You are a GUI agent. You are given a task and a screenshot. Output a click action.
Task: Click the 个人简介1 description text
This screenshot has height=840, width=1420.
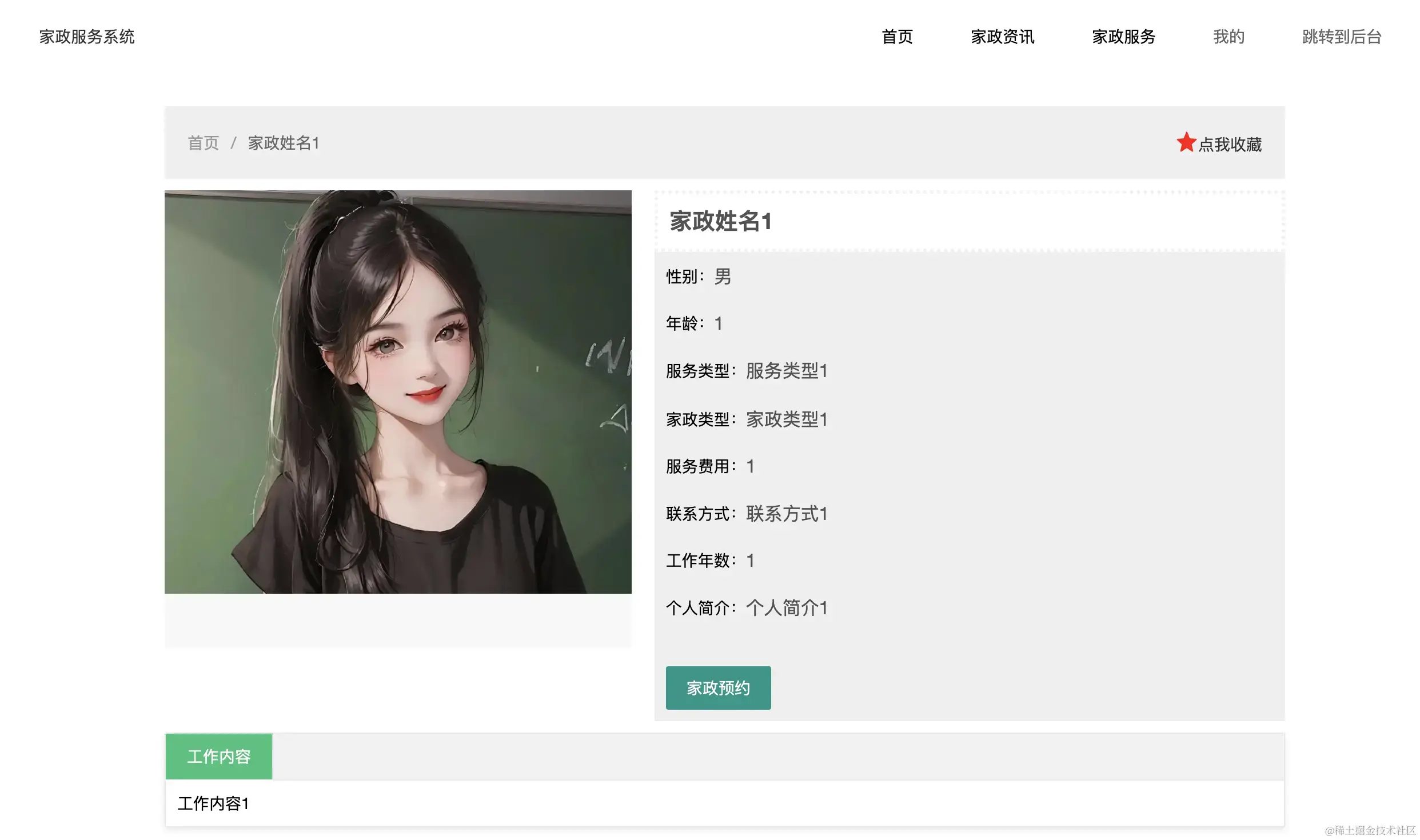(x=787, y=608)
